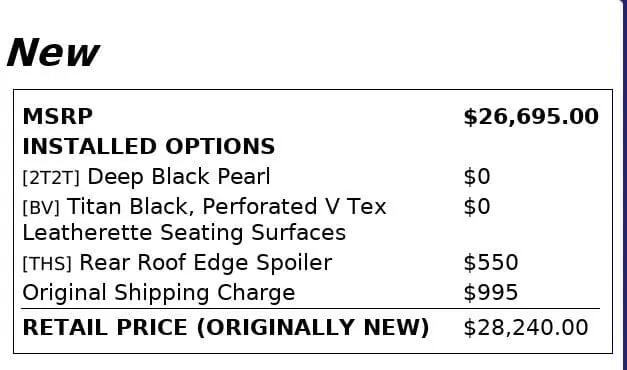
Task: Click the $26,695.00 MSRP amount
Action: (x=531, y=117)
